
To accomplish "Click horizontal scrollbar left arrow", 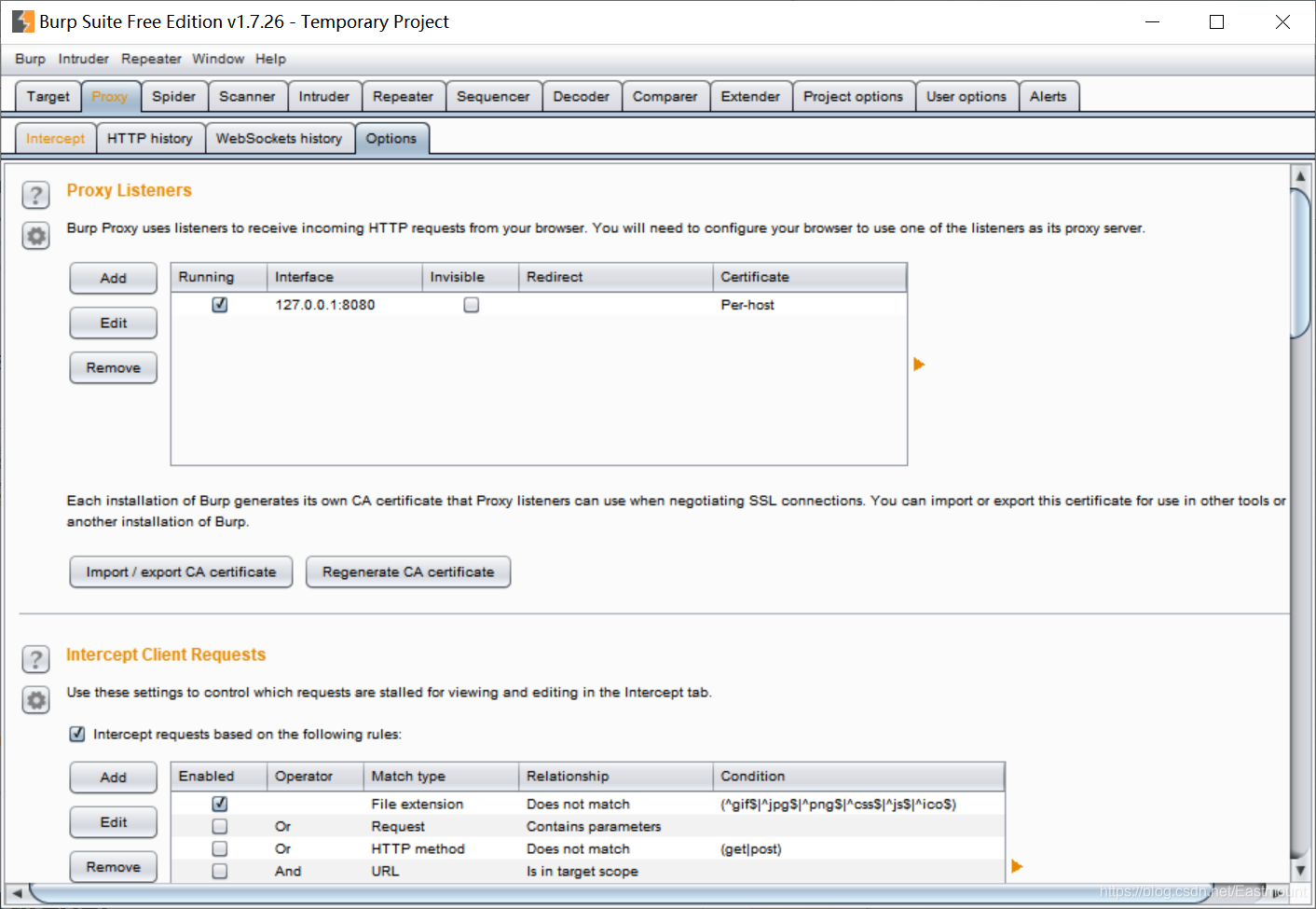I will [x=17, y=892].
